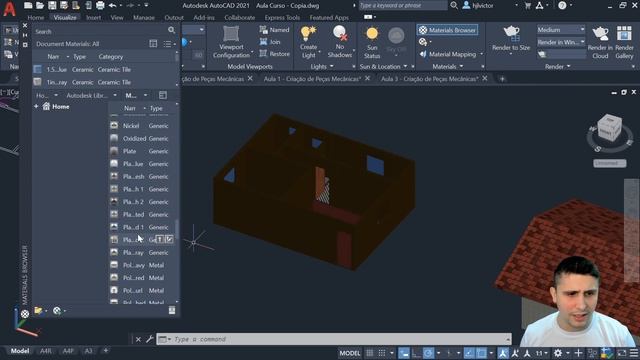Open the Express Tools ribbon tab
The height and width of the screenshot is (360, 640).
tap(282, 18)
